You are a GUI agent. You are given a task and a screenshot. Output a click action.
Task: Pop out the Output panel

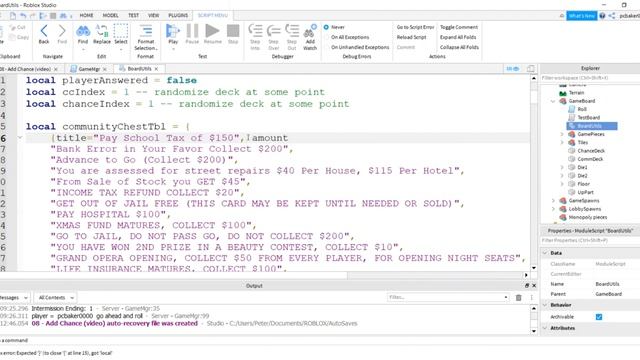[527, 286]
